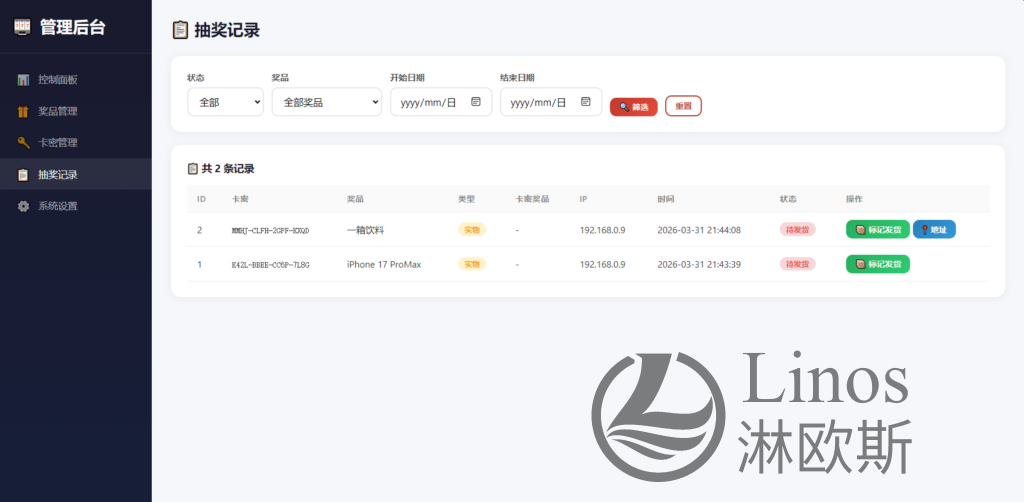Click the 时间 column header

tap(665, 198)
